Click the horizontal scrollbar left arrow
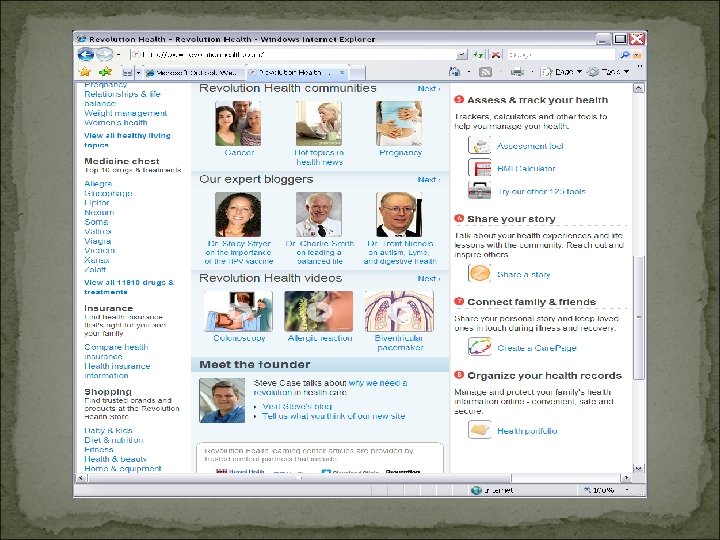Image resolution: width=720 pixels, height=540 pixels. (81, 478)
